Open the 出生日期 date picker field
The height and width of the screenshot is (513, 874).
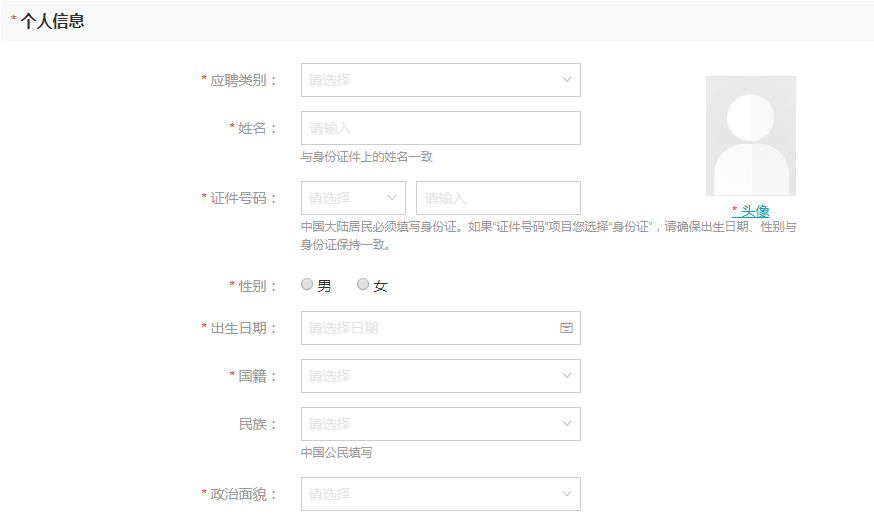[x=430, y=328]
